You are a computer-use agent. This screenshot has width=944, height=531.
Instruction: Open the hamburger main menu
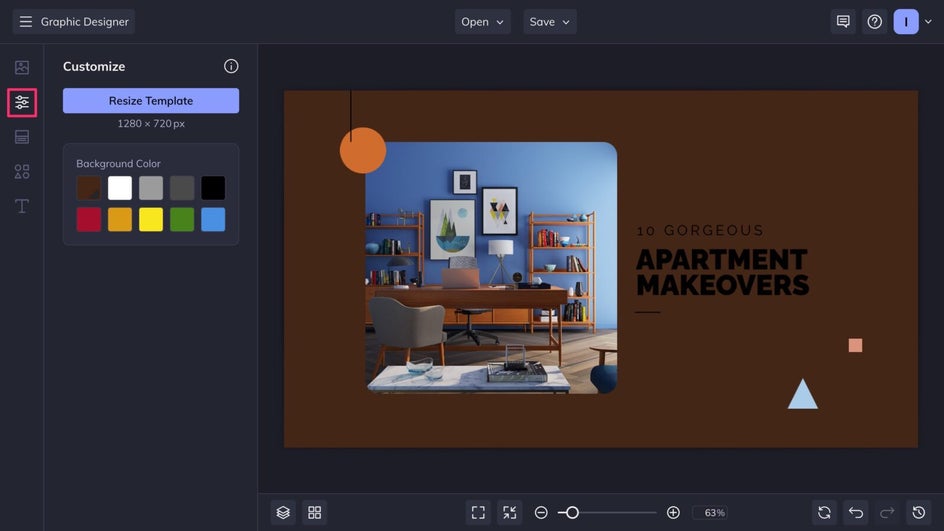tap(26, 22)
